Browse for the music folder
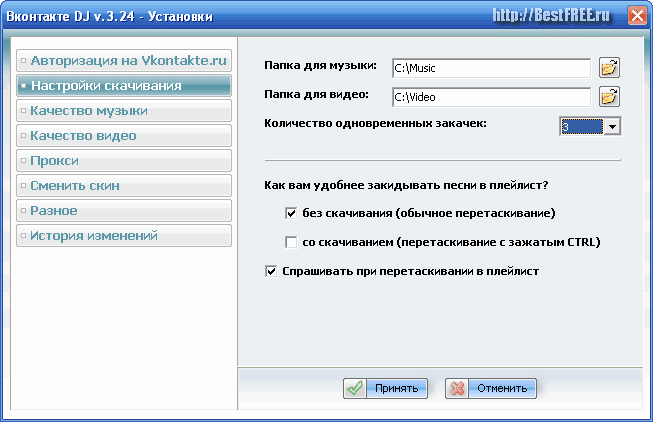Screen dimensions: 653x422 [609, 67]
